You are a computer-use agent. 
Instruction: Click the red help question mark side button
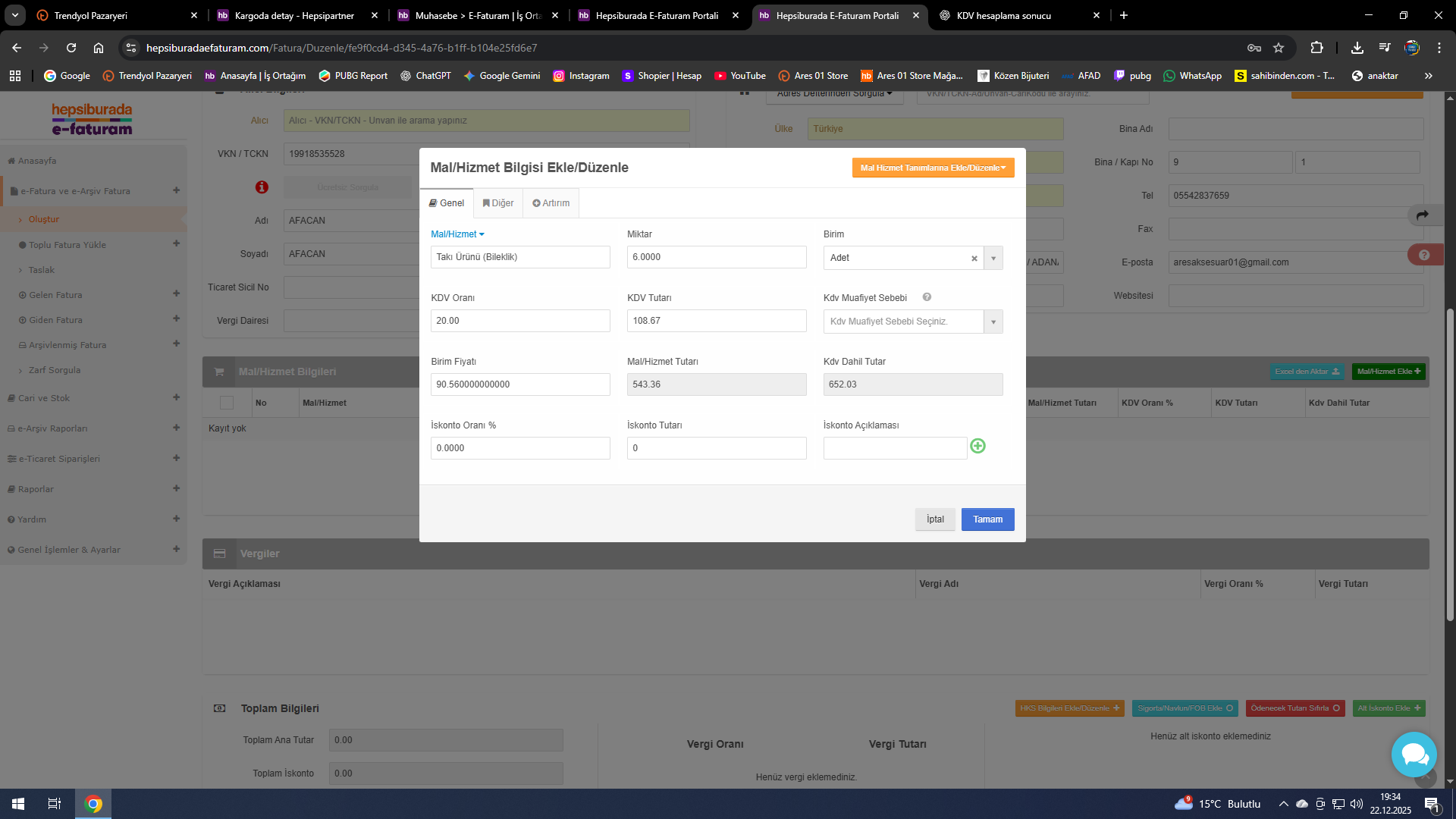tap(1423, 255)
